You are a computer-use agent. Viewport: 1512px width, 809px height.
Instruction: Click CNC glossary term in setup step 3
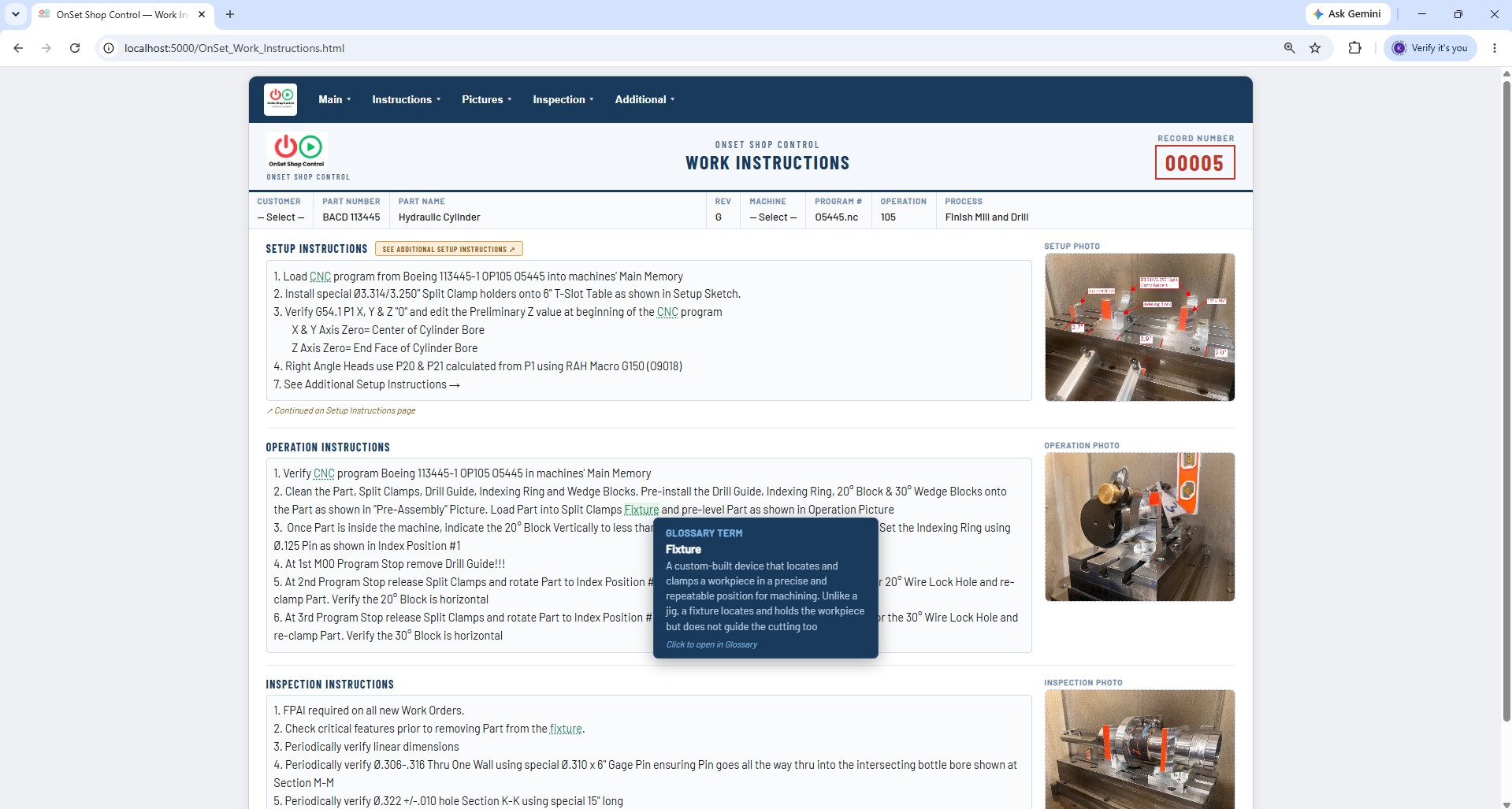point(667,312)
